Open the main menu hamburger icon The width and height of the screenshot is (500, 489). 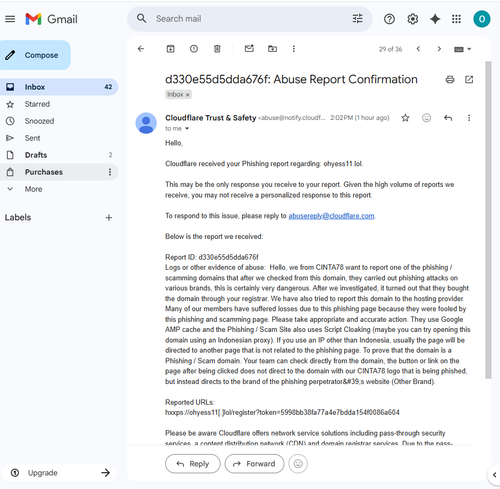tap(10, 19)
